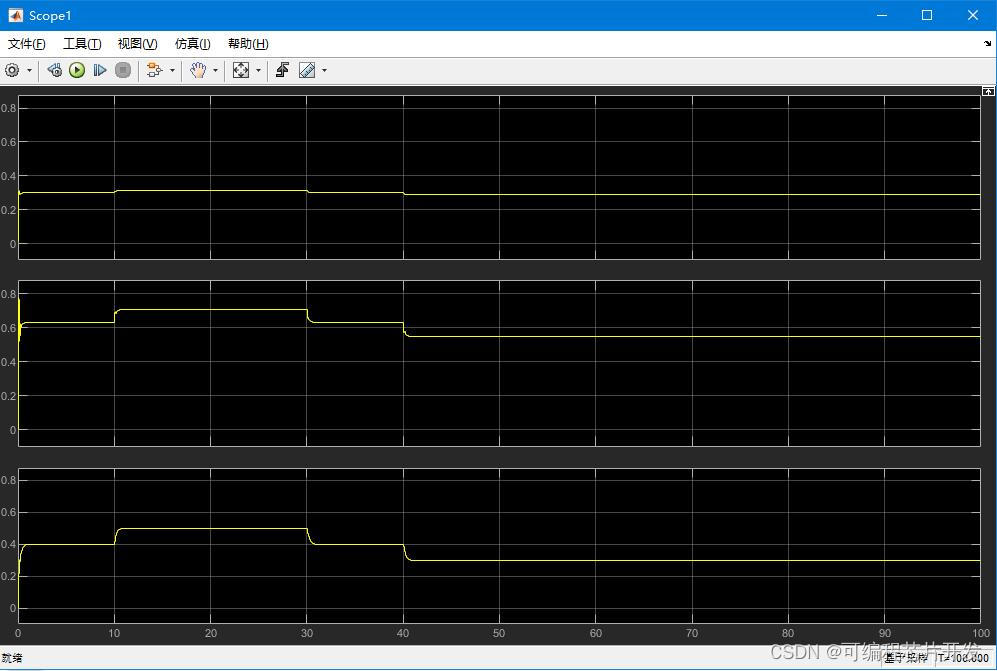Image resolution: width=997 pixels, height=671 pixels.
Task: Minimize the Scope1 window
Action: (x=881, y=15)
